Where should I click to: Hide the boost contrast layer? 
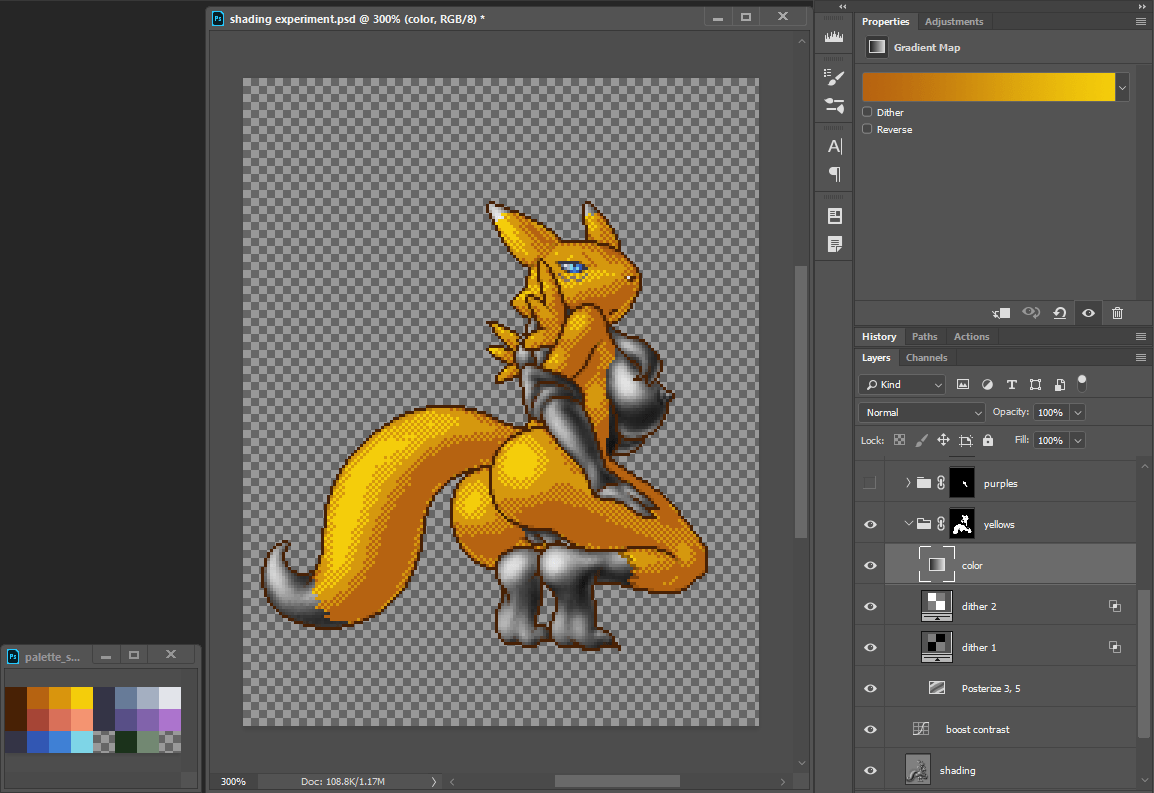(x=870, y=729)
